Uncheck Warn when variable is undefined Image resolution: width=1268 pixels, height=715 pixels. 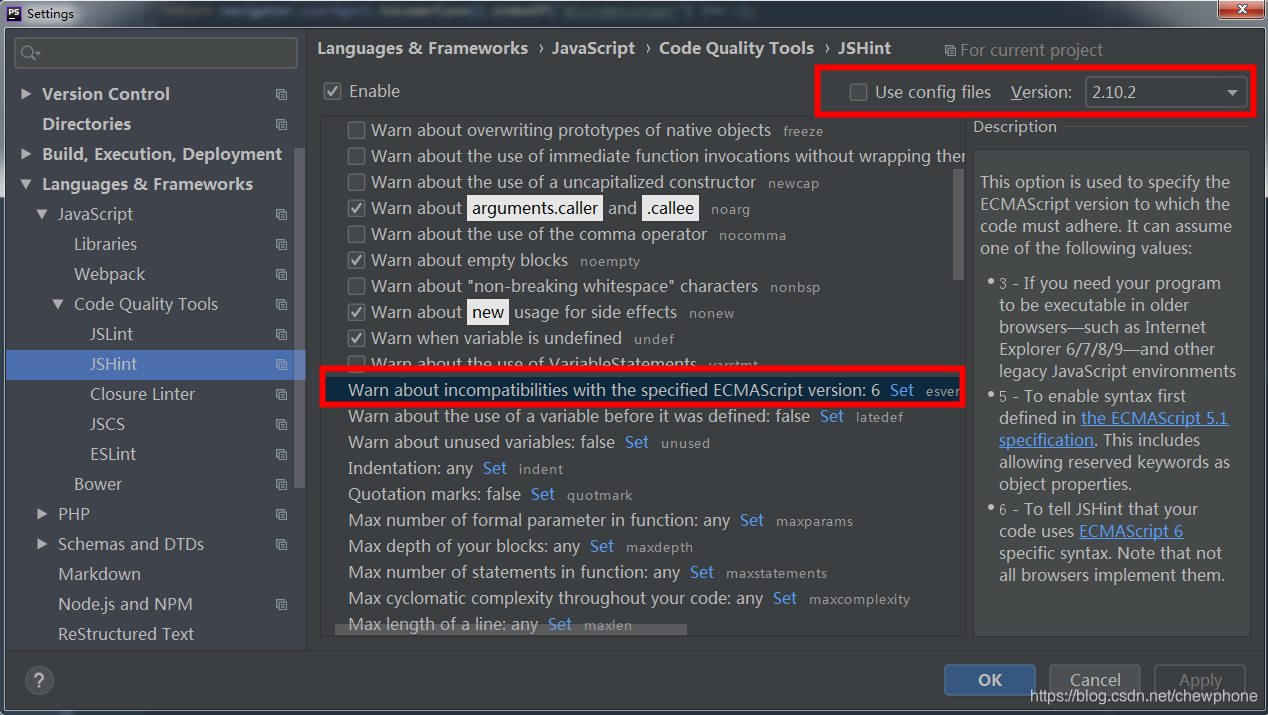point(356,338)
